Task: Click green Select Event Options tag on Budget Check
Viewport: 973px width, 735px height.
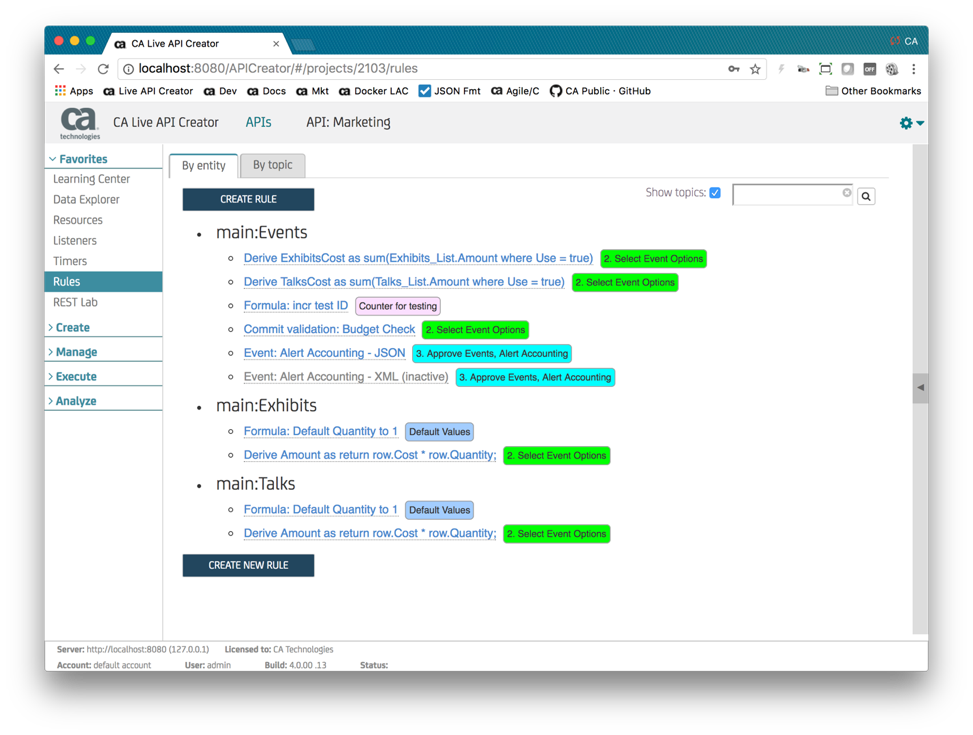Action: tap(475, 330)
